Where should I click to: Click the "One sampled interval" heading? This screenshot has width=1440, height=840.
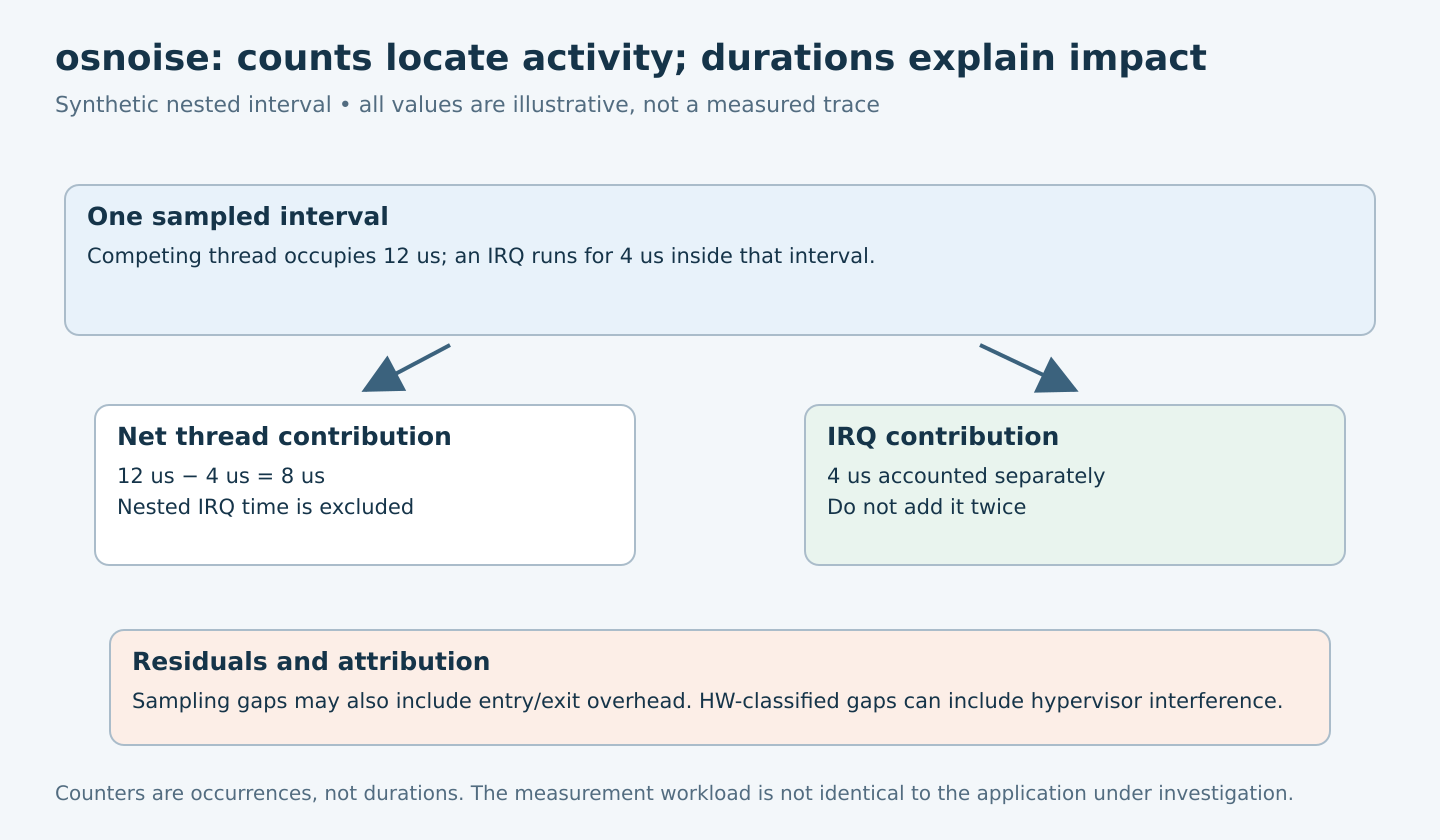click(x=238, y=217)
